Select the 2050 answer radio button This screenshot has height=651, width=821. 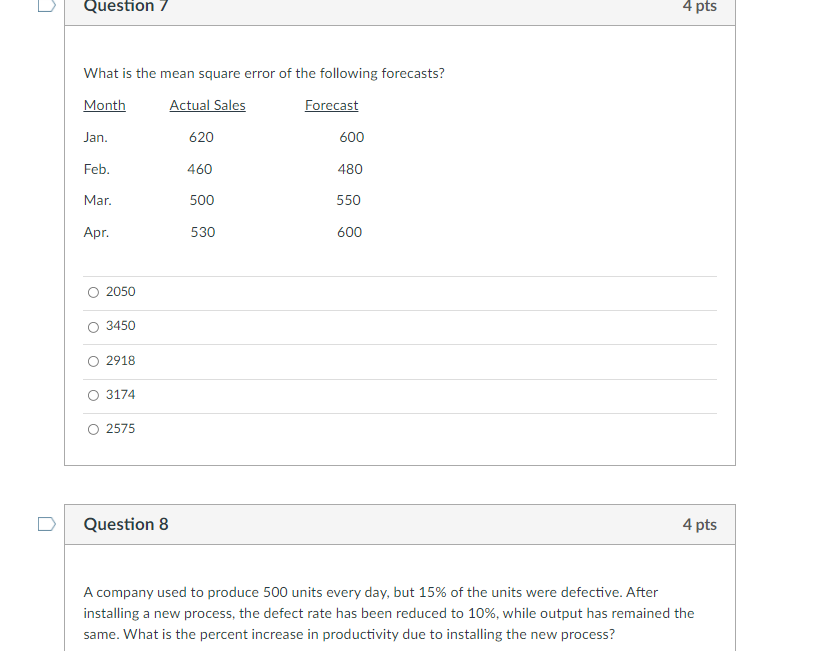pos(93,292)
